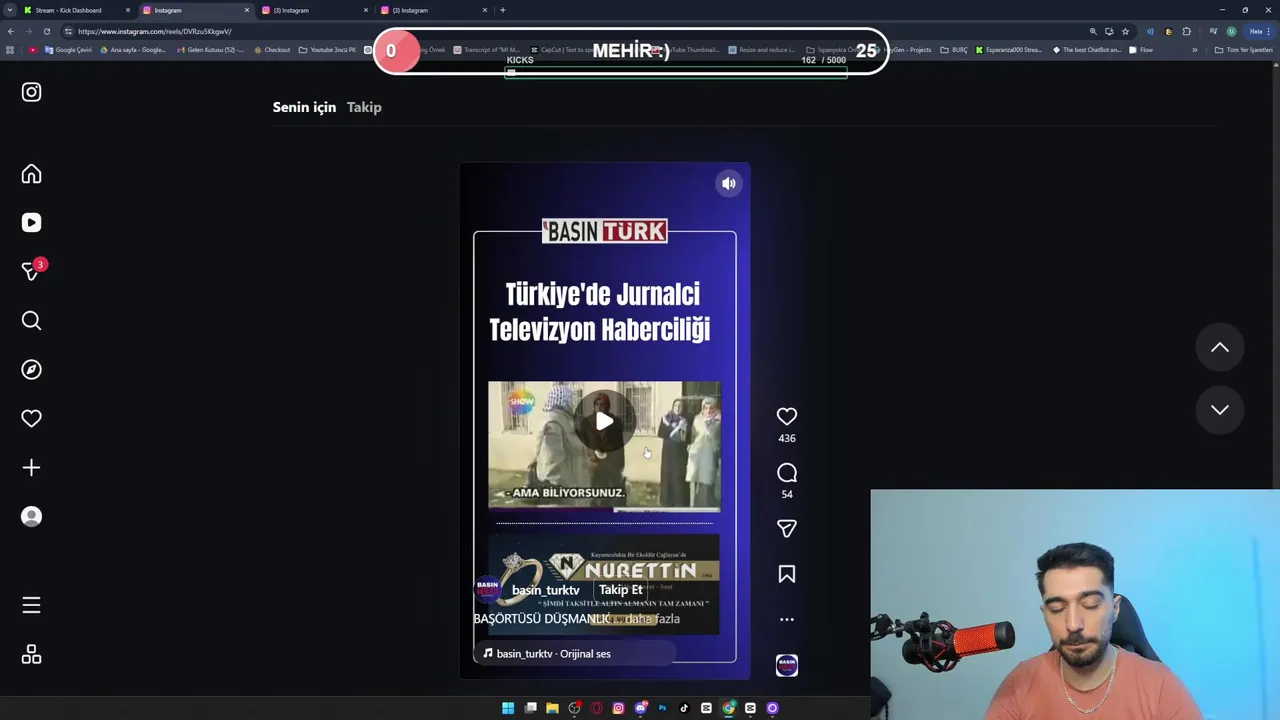The width and height of the screenshot is (1280, 720).
Task: Click Takip Et follow button
Action: (621, 590)
